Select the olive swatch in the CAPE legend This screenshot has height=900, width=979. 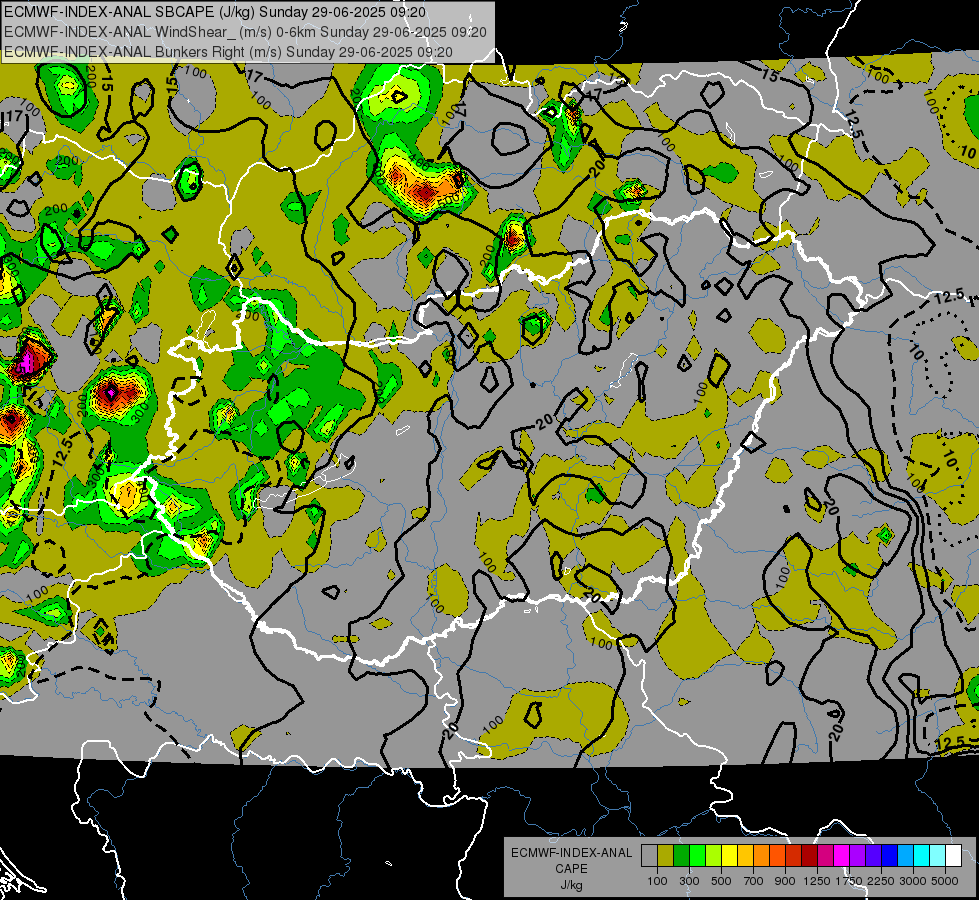click(666, 855)
